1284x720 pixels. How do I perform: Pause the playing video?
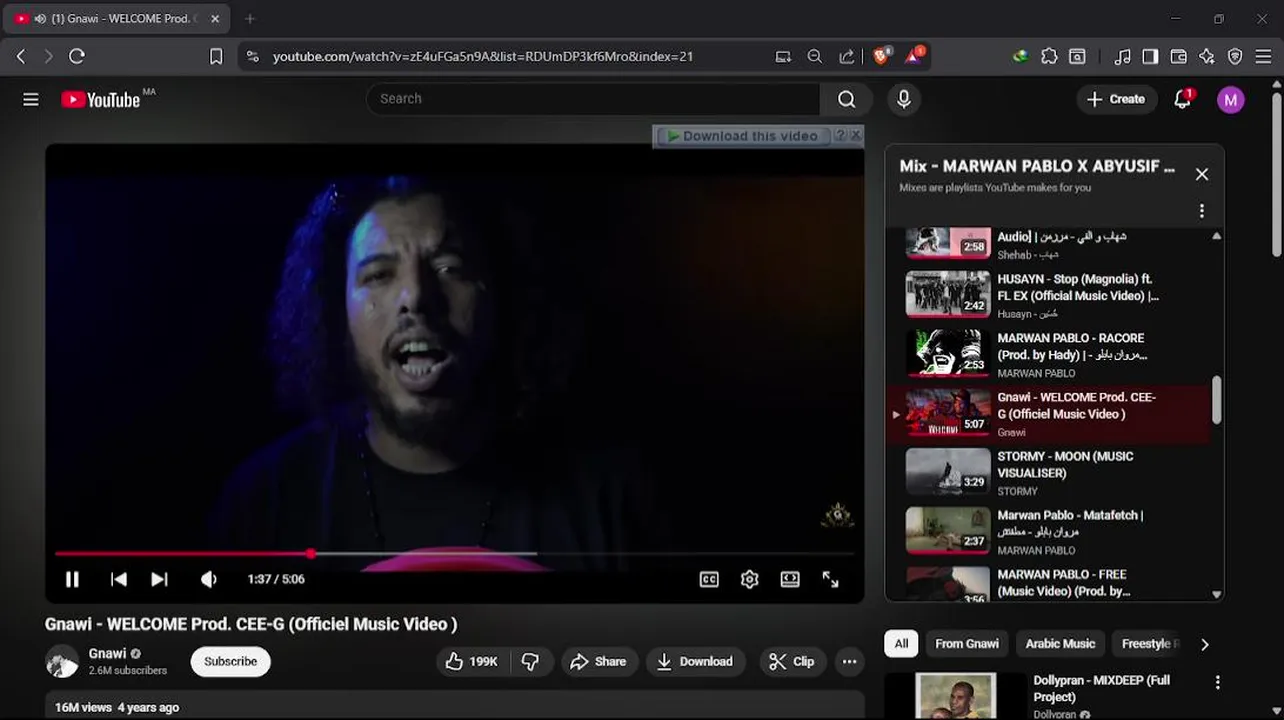pos(72,579)
